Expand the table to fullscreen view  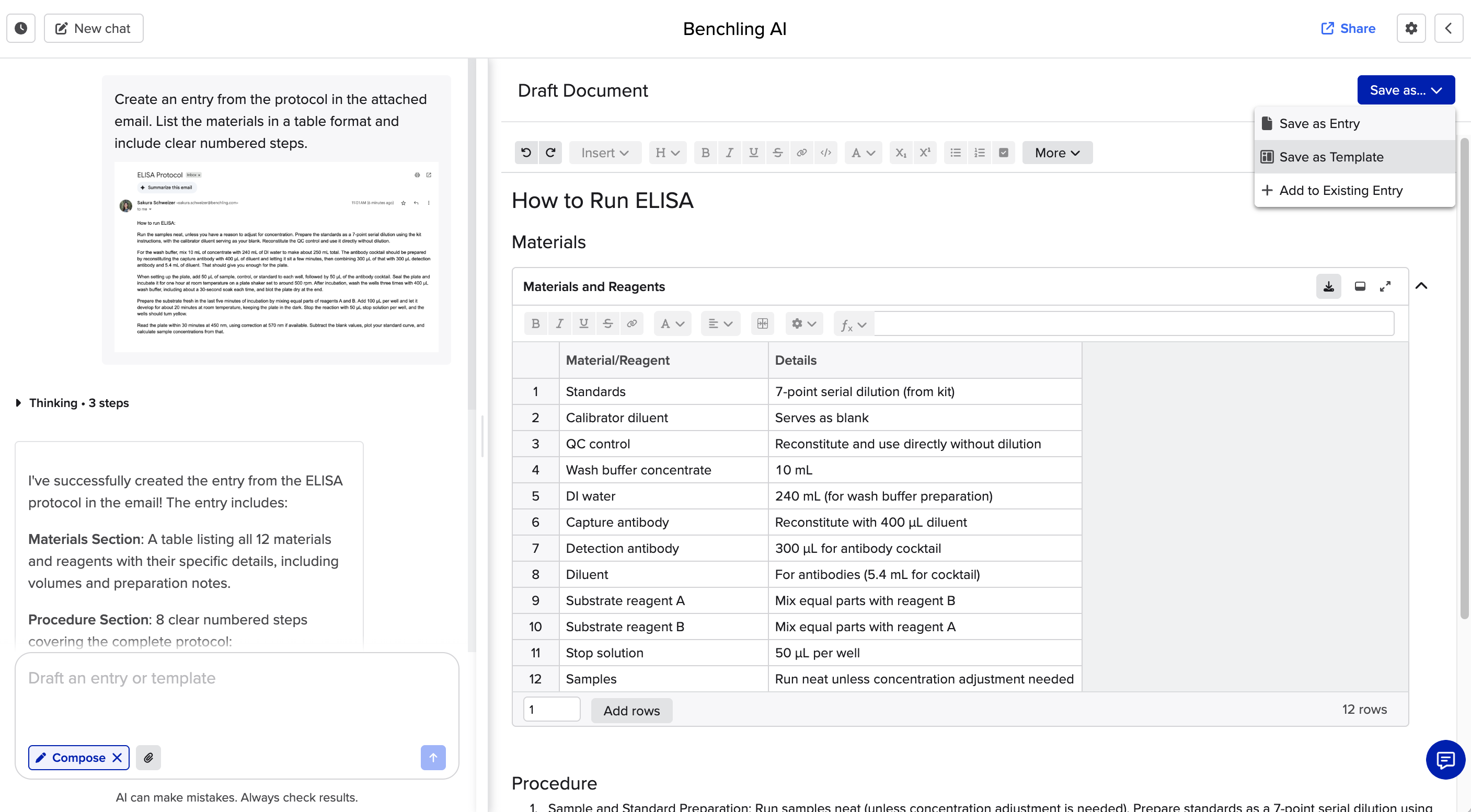(x=1385, y=286)
